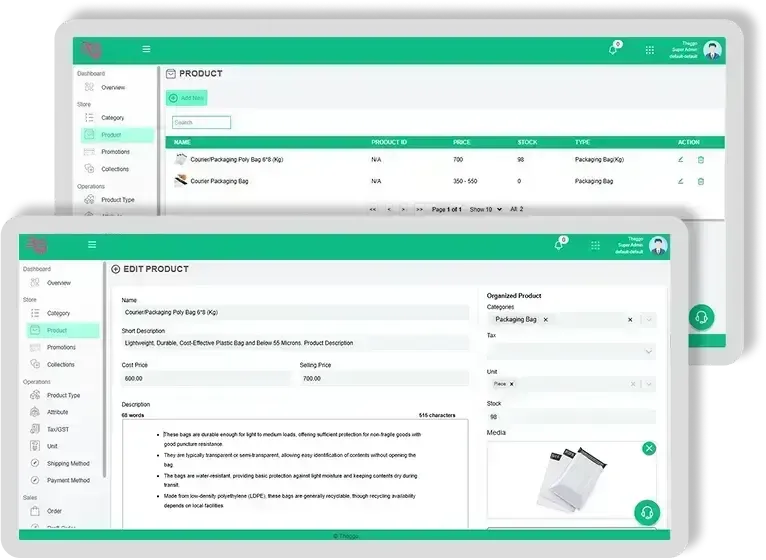Open Product Type in Edit Product sidebar

[63, 395]
